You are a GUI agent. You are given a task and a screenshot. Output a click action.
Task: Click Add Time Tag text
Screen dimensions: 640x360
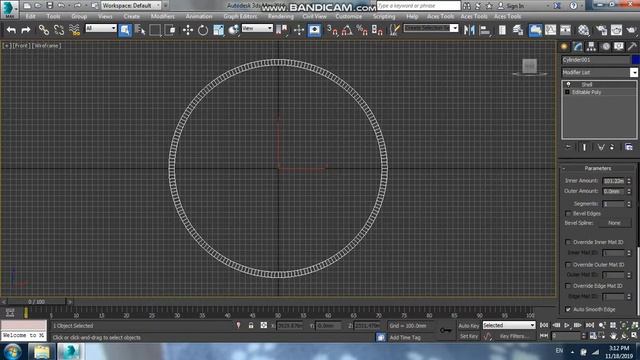pyautogui.click(x=405, y=338)
